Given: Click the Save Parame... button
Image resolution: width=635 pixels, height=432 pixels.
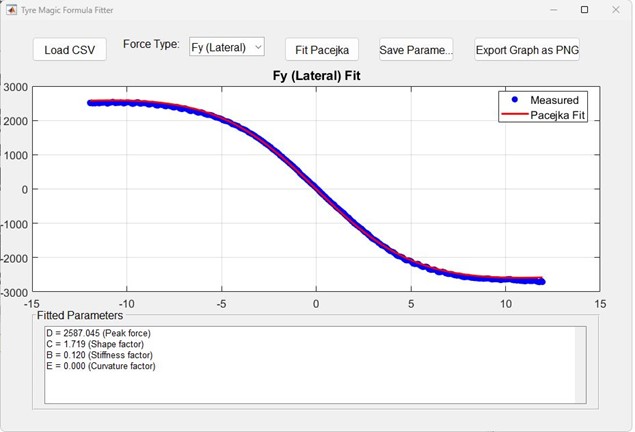Looking at the screenshot, I should pyautogui.click(x=416, y=50).
